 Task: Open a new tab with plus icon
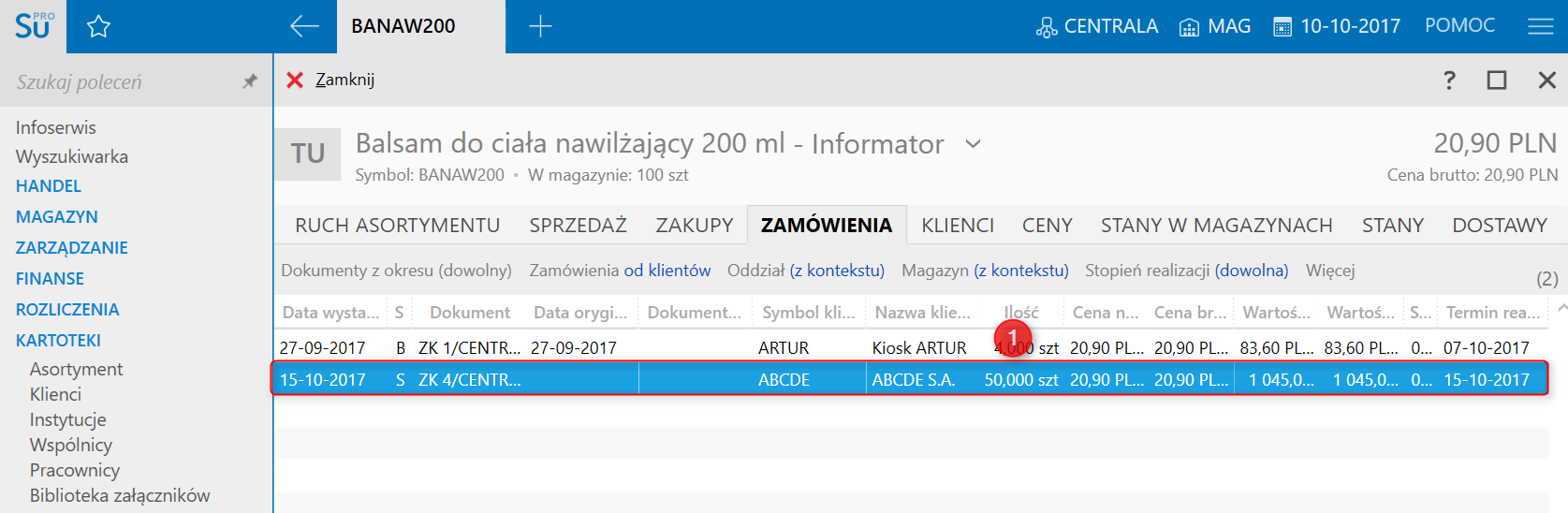(x=540, y=26)
